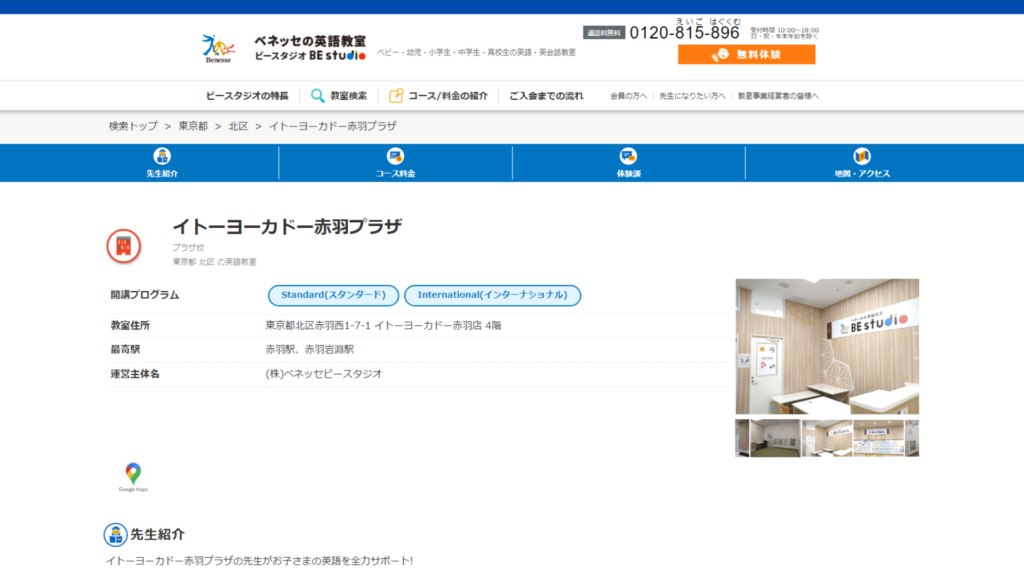Click the 体験談 speech icon in blue bar
This screenshot has height=576, width=1024.
(628, 156)
